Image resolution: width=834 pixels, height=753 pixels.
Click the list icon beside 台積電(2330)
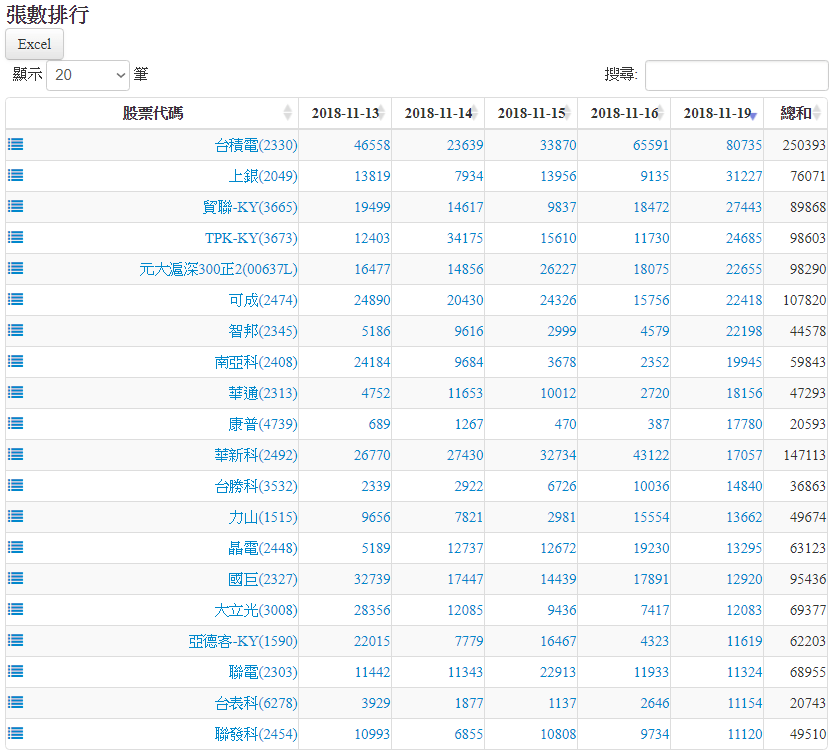(x=16, y=144)
